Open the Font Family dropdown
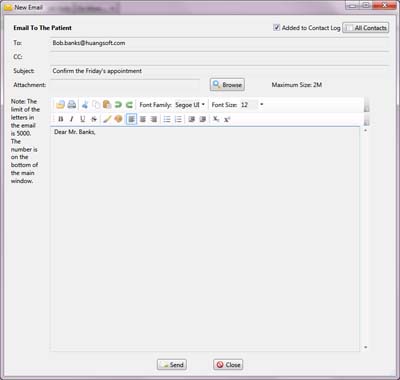Viewport: 400px width, 380px height. [x=203, y=105]
